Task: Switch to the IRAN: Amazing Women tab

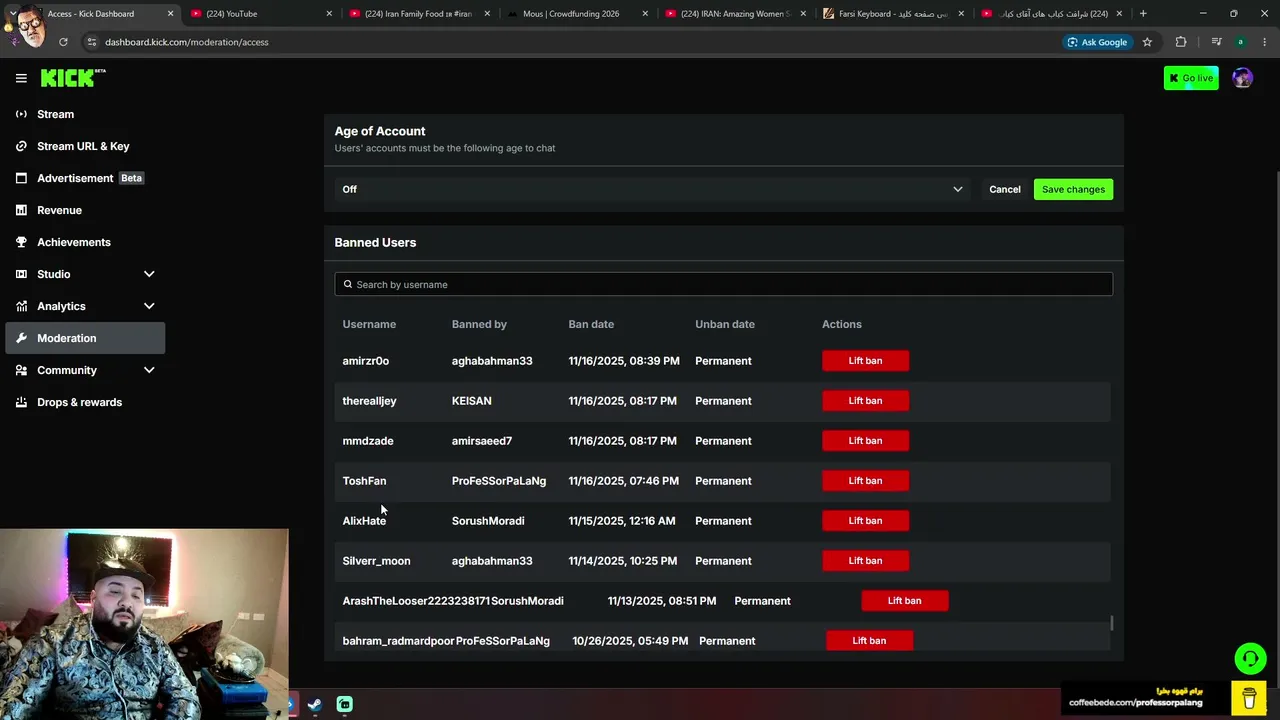Action: (734, 14)
